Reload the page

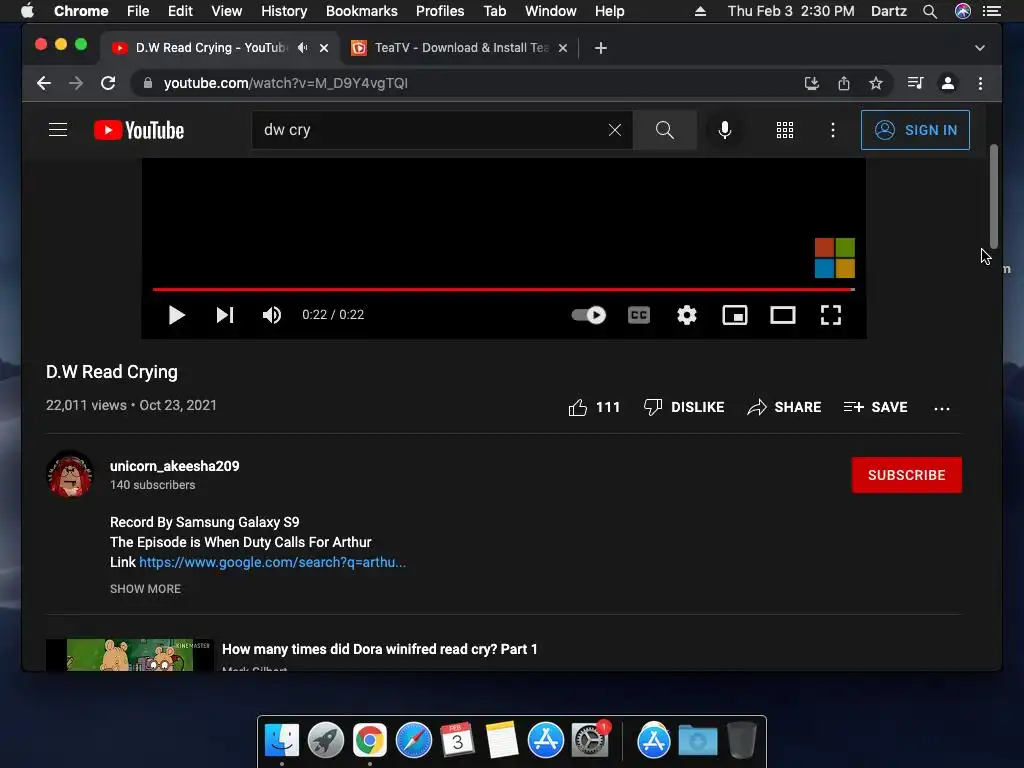point(108,83)
